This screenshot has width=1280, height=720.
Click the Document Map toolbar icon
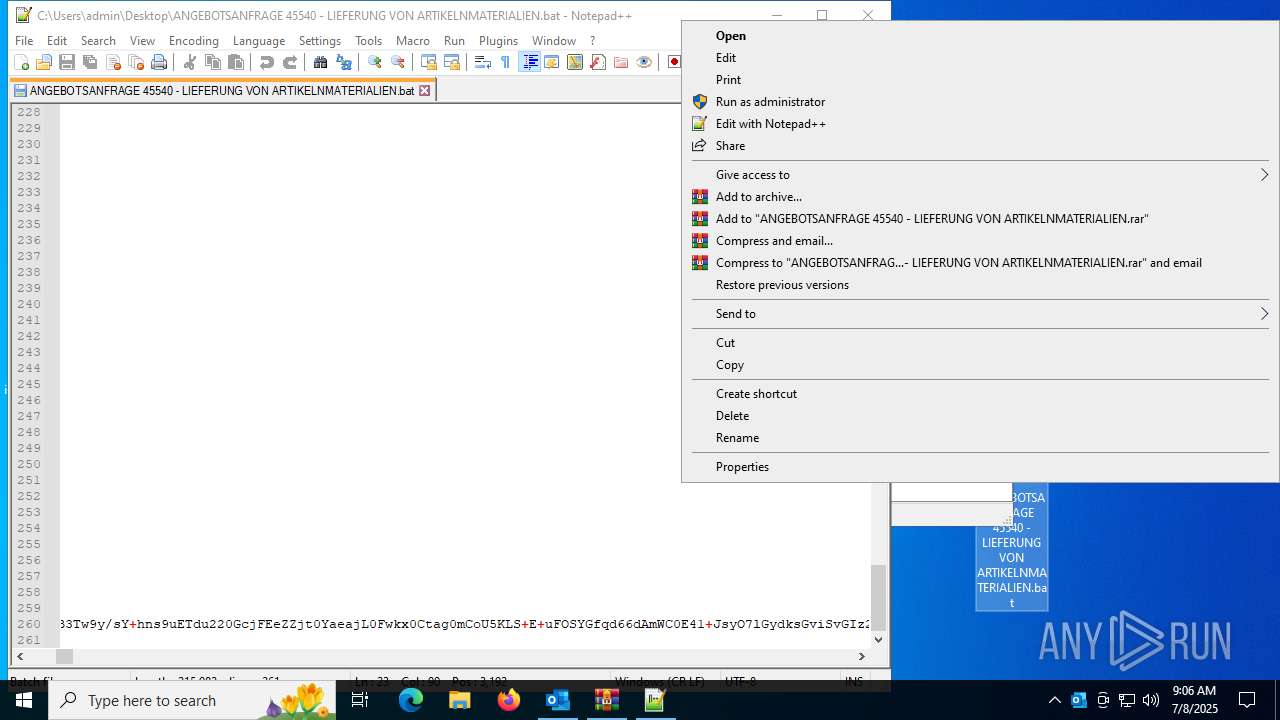click(575, 62)
